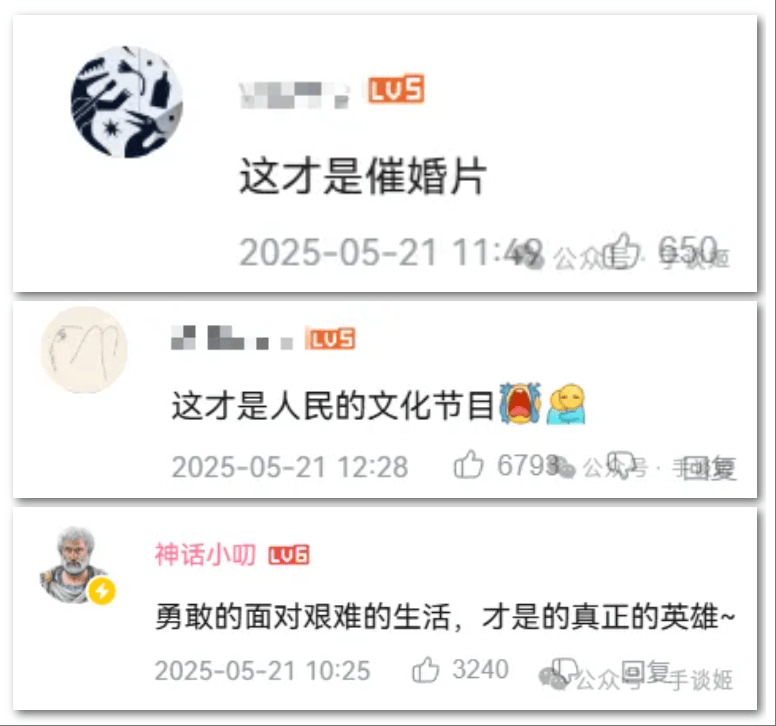Click the username 神话小叨
The width and height of the screenshot is (776, 726).
[205, 554]
